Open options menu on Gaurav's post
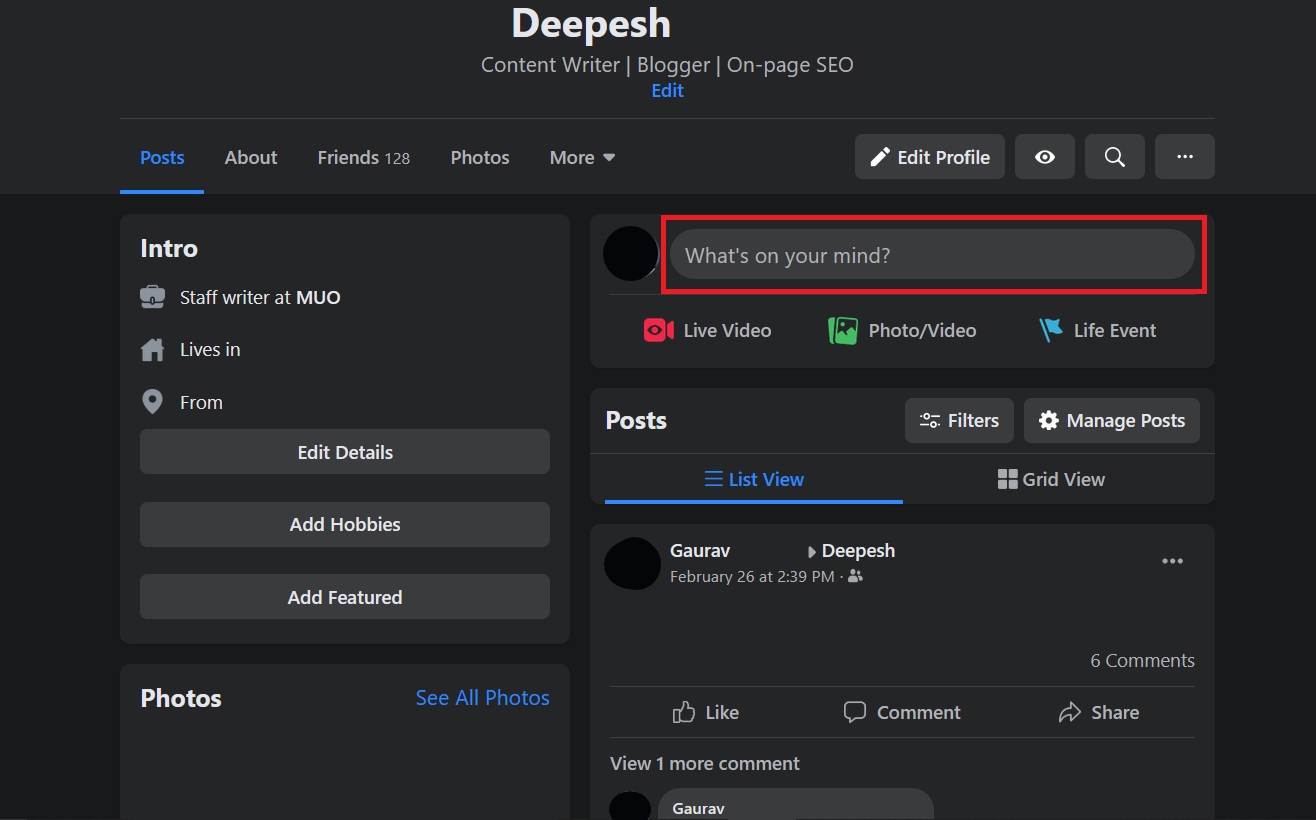Viewport: 1316px width, 820px height. (x=1172, y=561)
